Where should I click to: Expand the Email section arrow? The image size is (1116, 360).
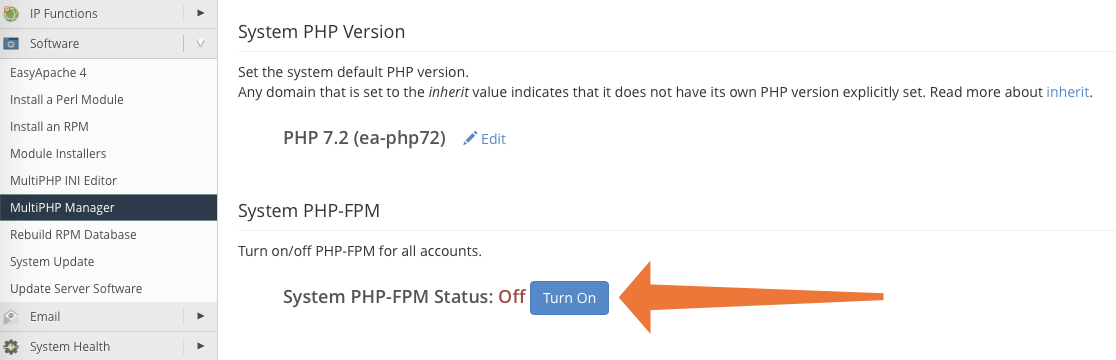click(x=201, y=316)
